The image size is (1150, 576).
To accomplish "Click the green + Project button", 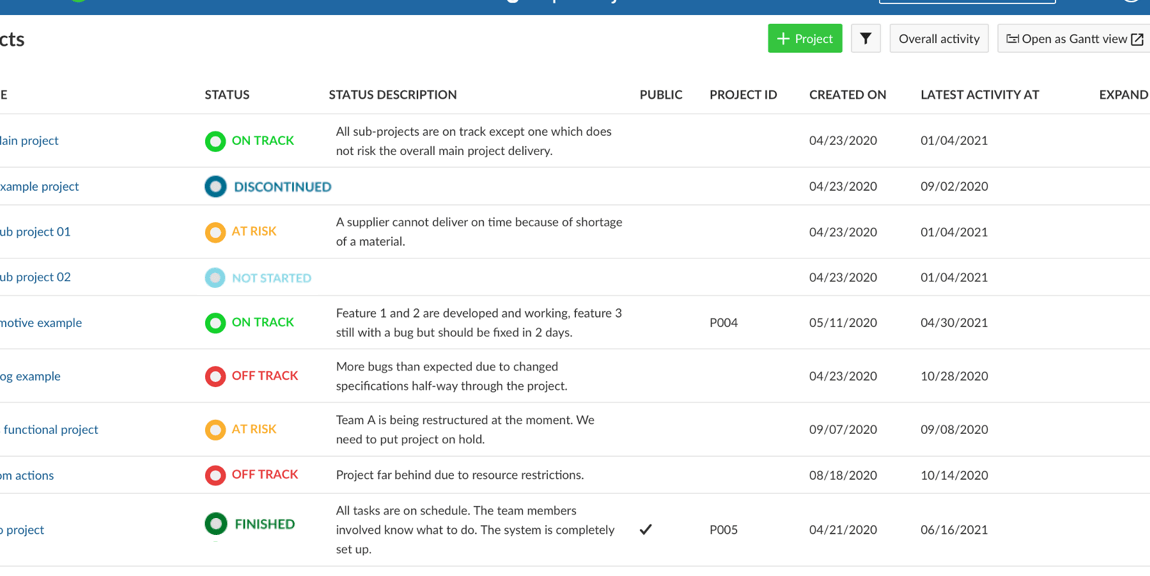I will [x=805, y=39].
